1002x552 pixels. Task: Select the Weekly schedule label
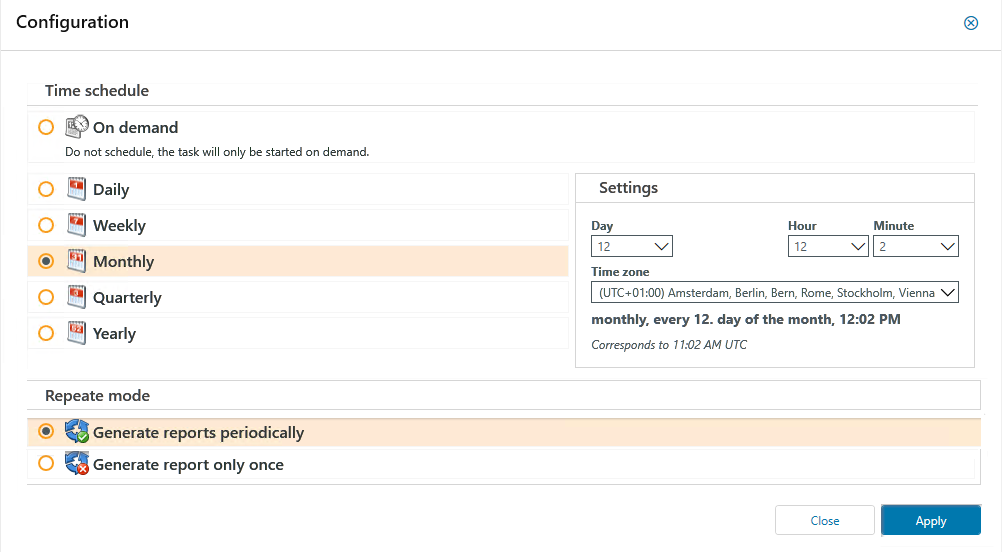coord(119,226)
